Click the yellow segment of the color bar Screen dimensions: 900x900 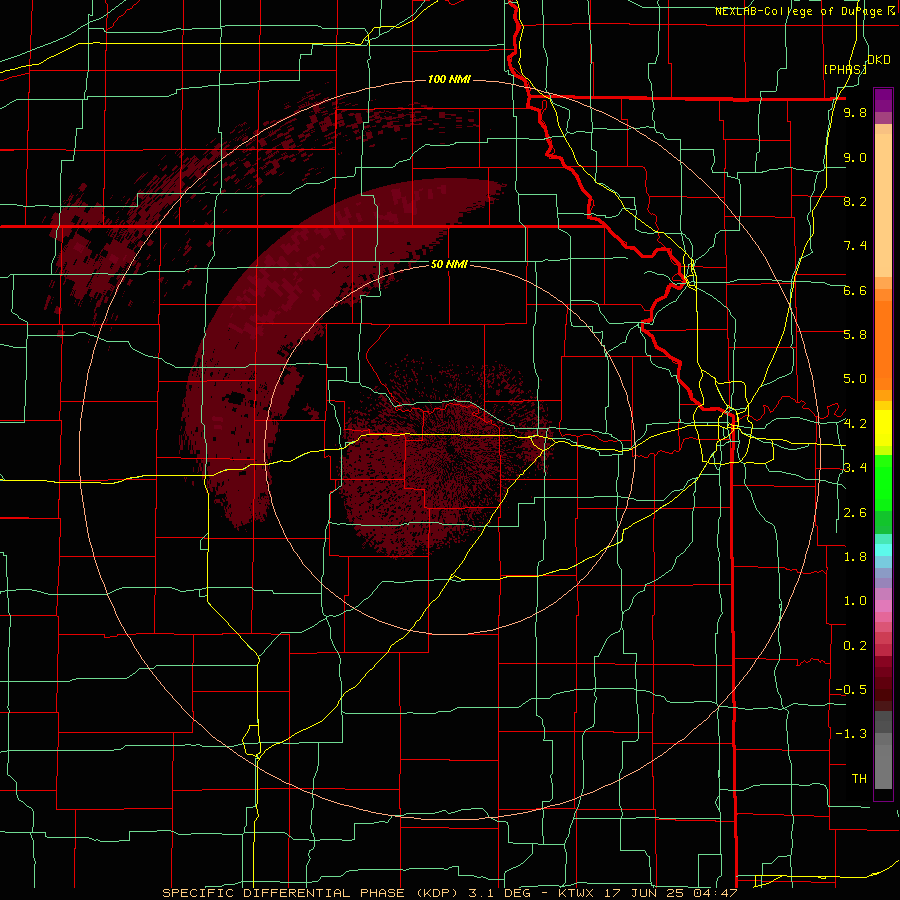click(883, 428)
